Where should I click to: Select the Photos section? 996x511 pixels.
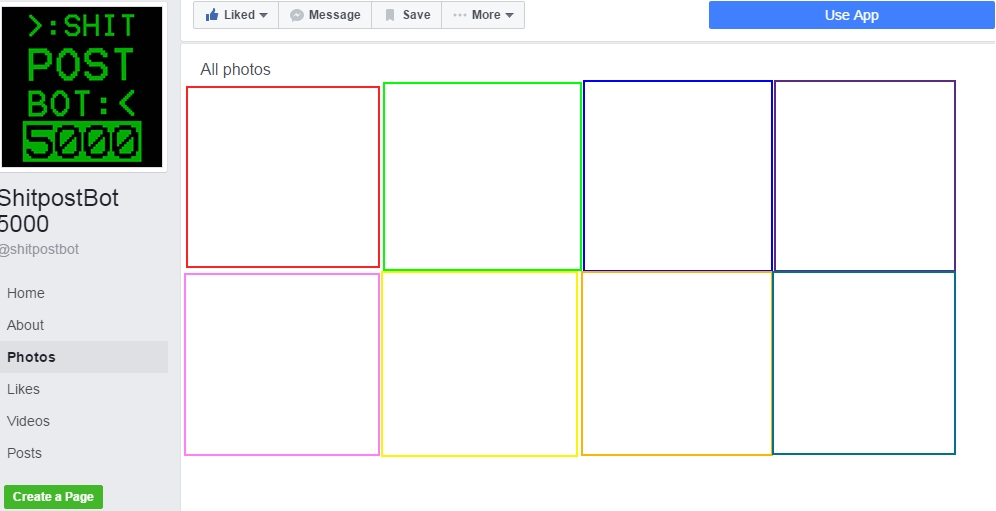[84, 357]
